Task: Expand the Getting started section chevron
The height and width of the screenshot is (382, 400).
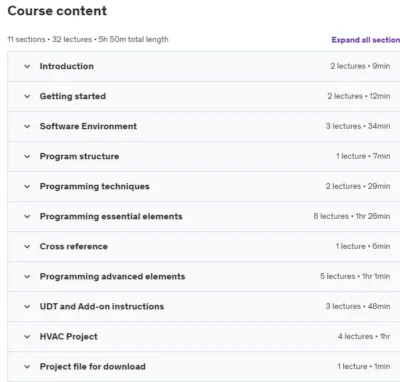Action: [x=27, y=96]
